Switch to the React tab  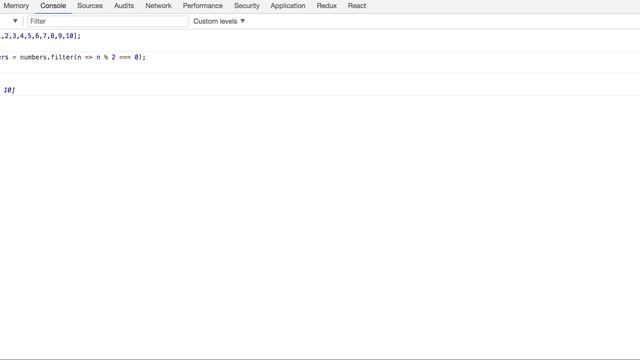(x=357, y=6)
